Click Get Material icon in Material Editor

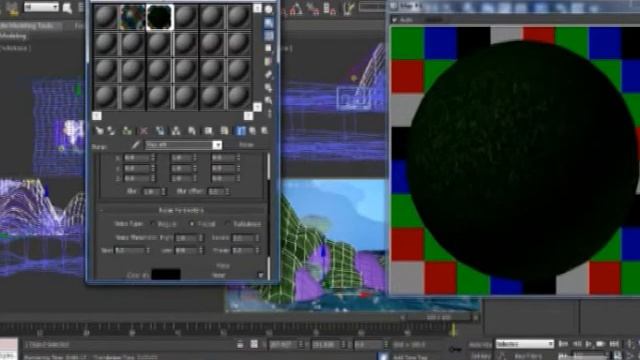pos(99,131)
